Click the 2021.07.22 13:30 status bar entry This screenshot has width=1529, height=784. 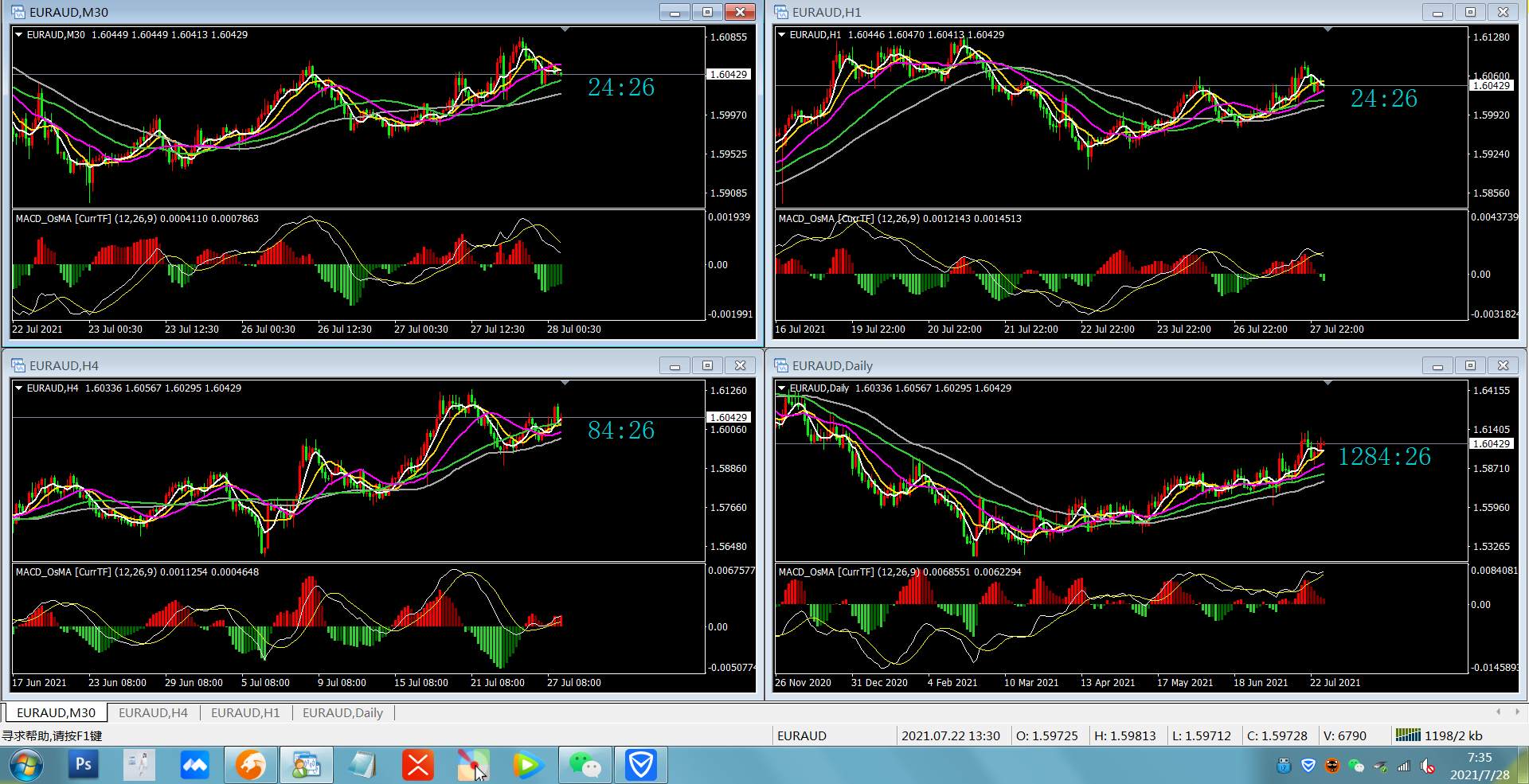coord(950,735)
